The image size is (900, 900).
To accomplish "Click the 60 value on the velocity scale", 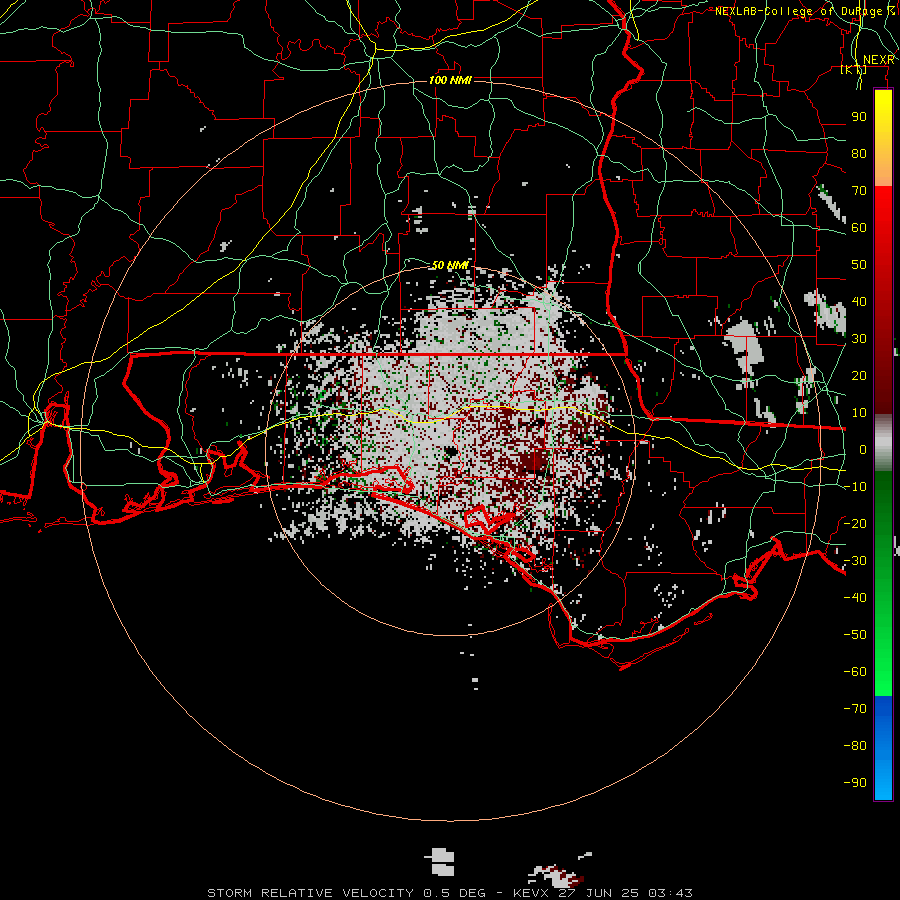I will 859,227.
